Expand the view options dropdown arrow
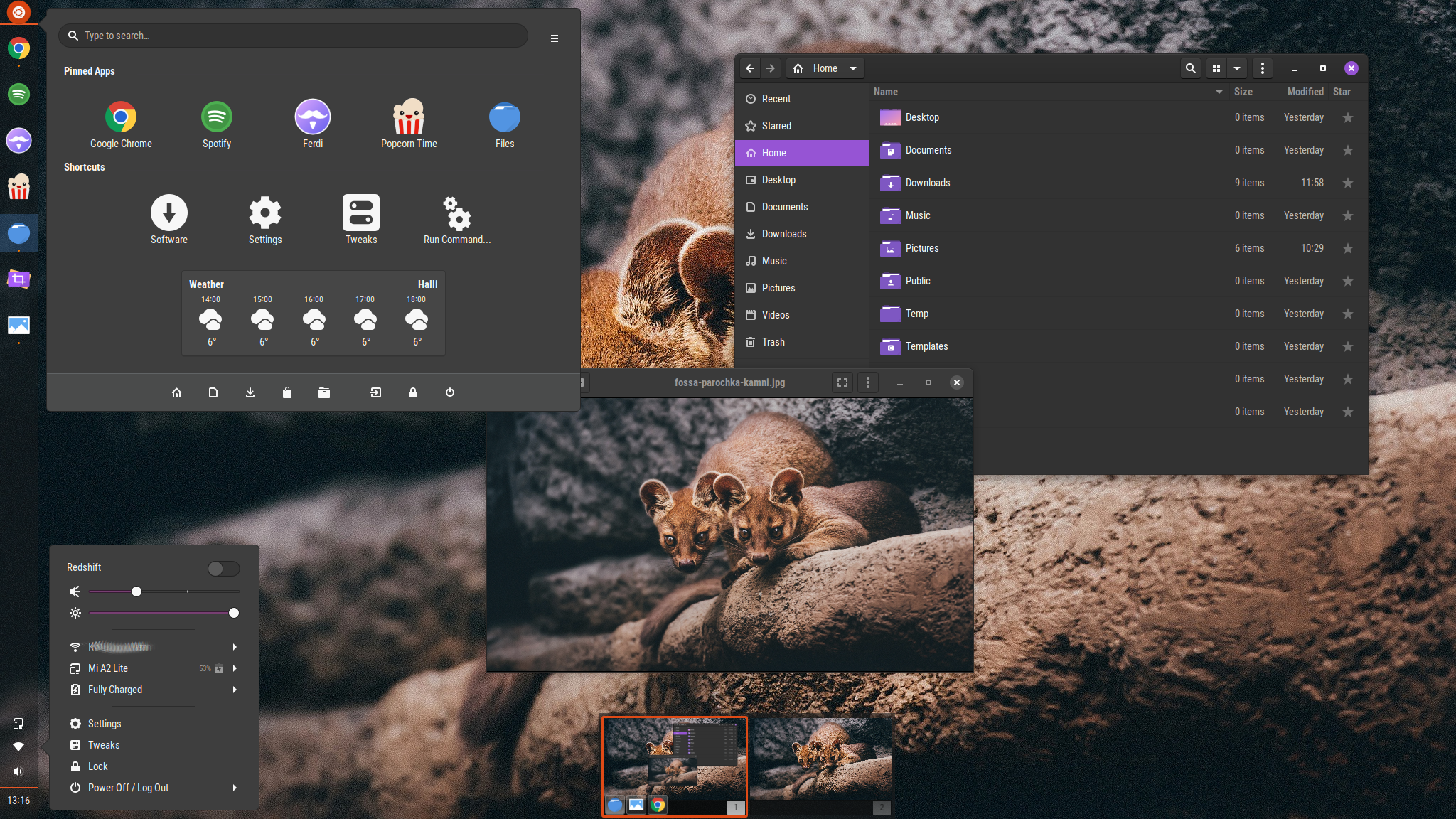The image size is (1456, 819). [1237, 68]
